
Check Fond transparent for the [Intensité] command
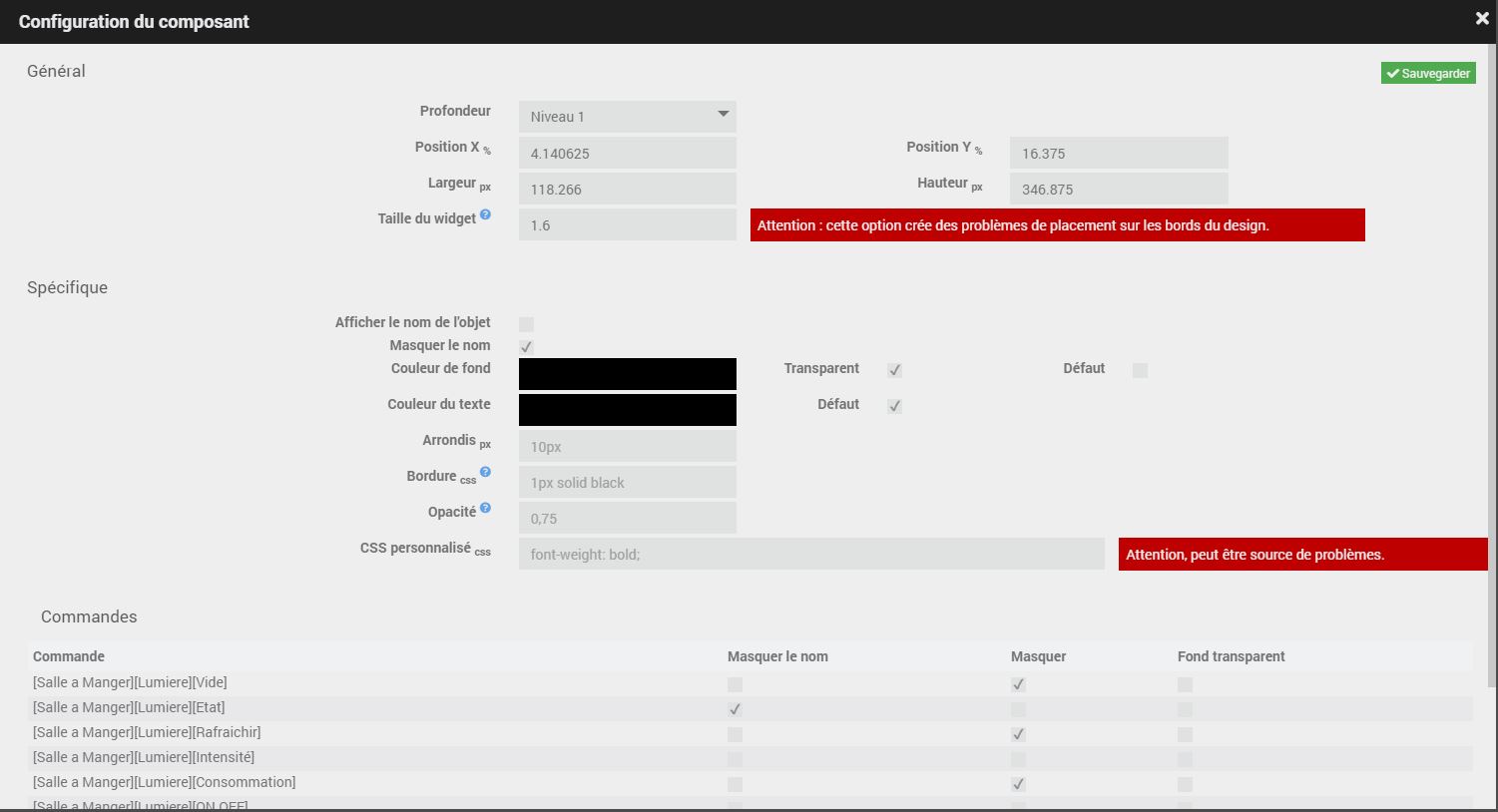click(x=1185, y=759)
